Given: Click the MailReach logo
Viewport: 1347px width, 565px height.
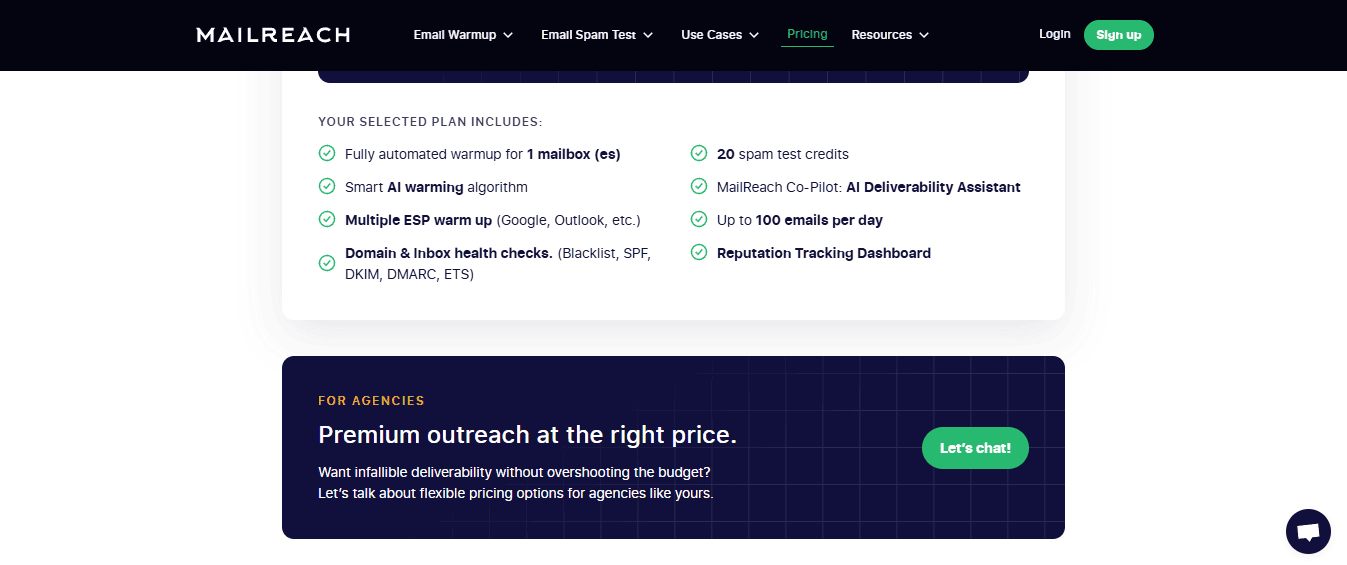Looking at the screenshot, I should [273, 35].
